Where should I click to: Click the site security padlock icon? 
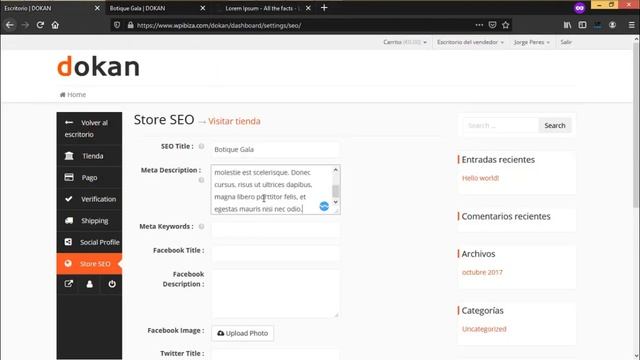(x=130, y=25)
